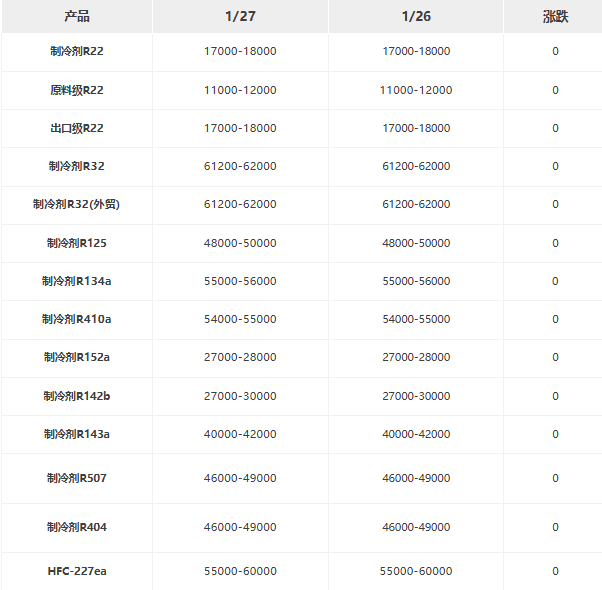Click the 制冷剂R410a product cell
Image resolution: width=602 pixels, height=590 pixels.
[77, 319]
